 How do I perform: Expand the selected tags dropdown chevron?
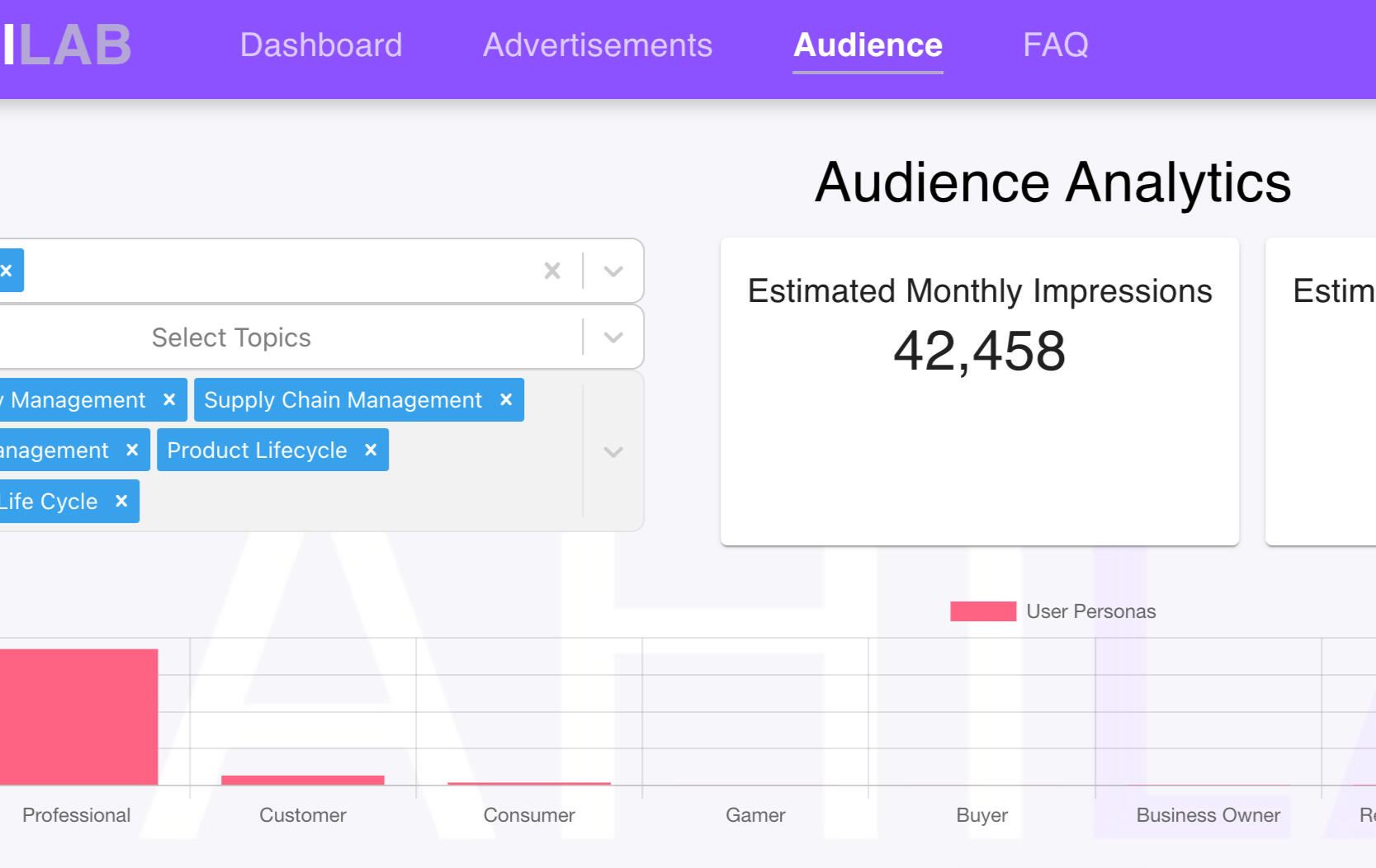tap(613, 451)
